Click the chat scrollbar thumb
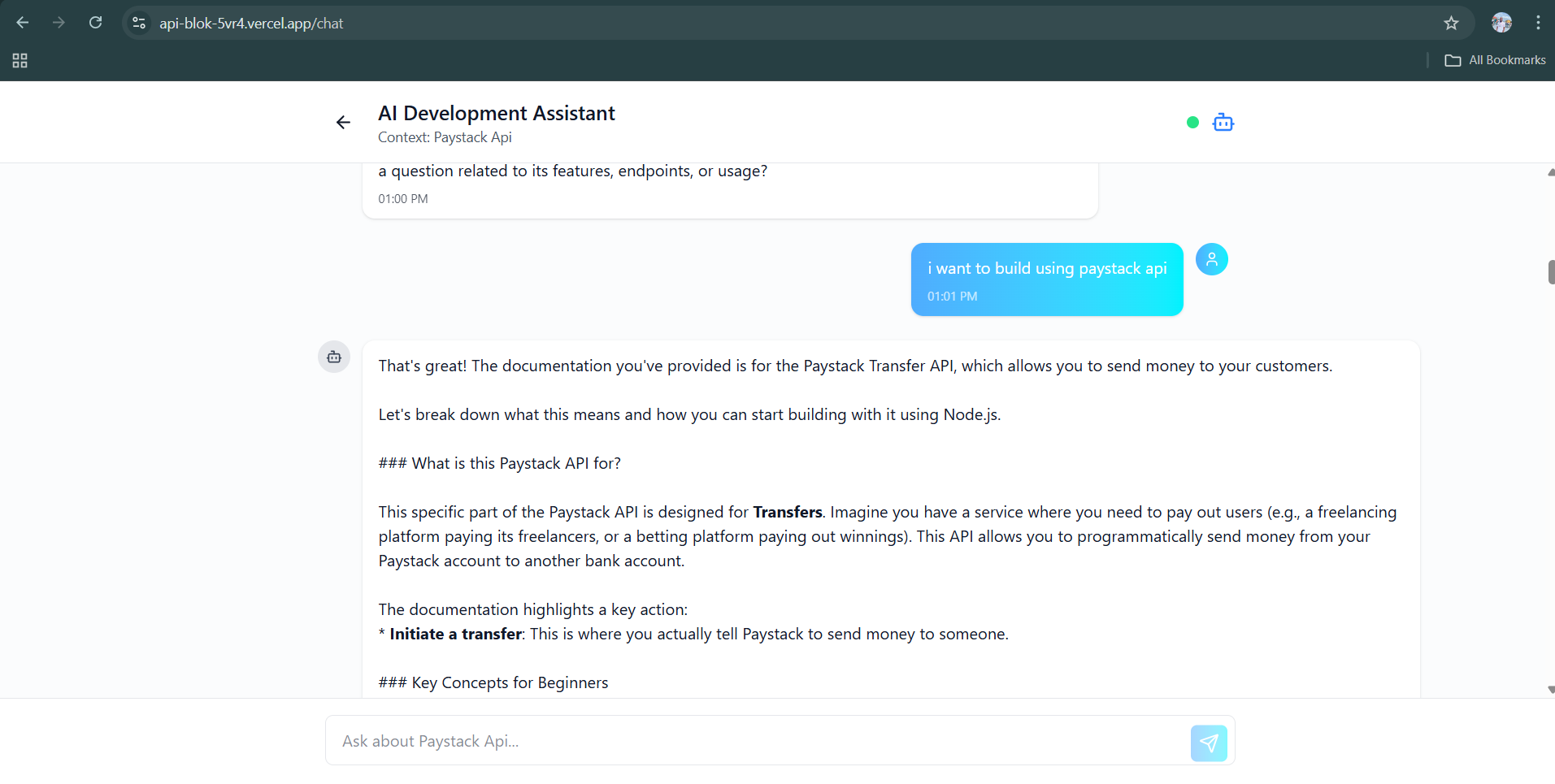1555x784 pixels. click(1551, 272)
